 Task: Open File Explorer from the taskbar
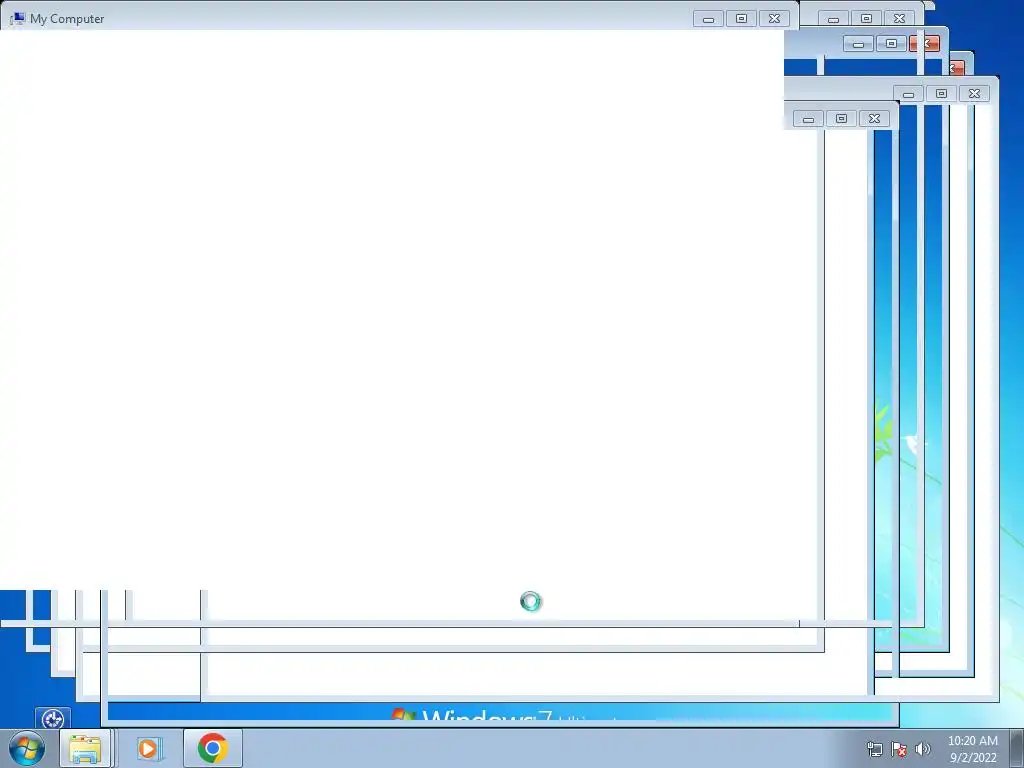(85, 748)
